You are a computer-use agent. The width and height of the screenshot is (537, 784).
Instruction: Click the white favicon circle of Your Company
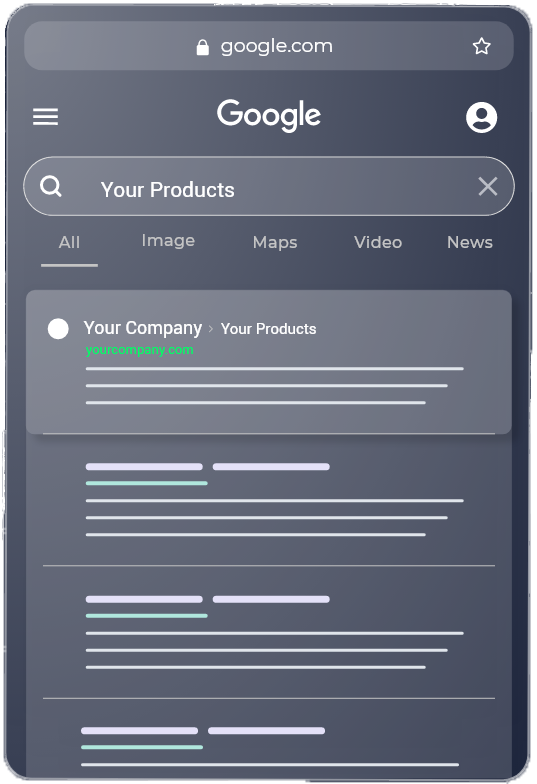click(58, 329)
